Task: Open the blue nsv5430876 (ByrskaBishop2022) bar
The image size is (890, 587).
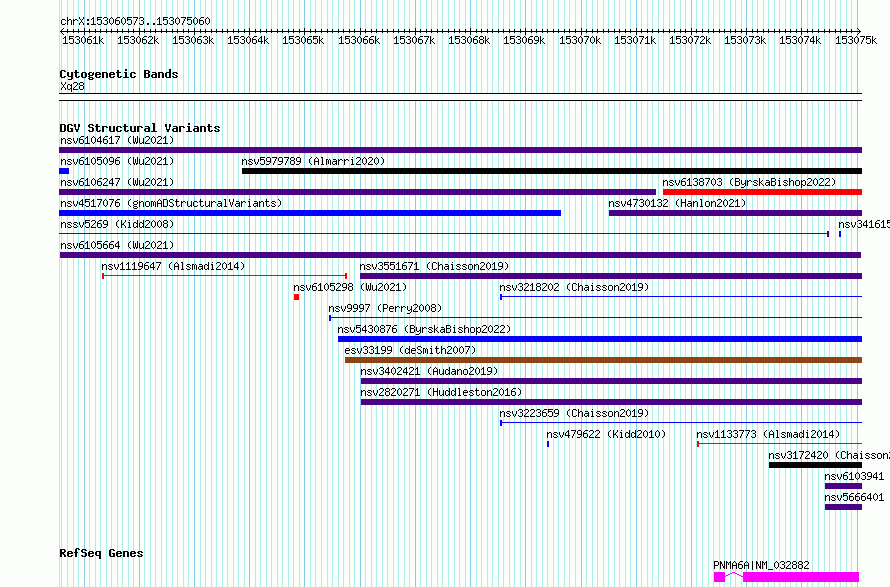Action: 600,339
